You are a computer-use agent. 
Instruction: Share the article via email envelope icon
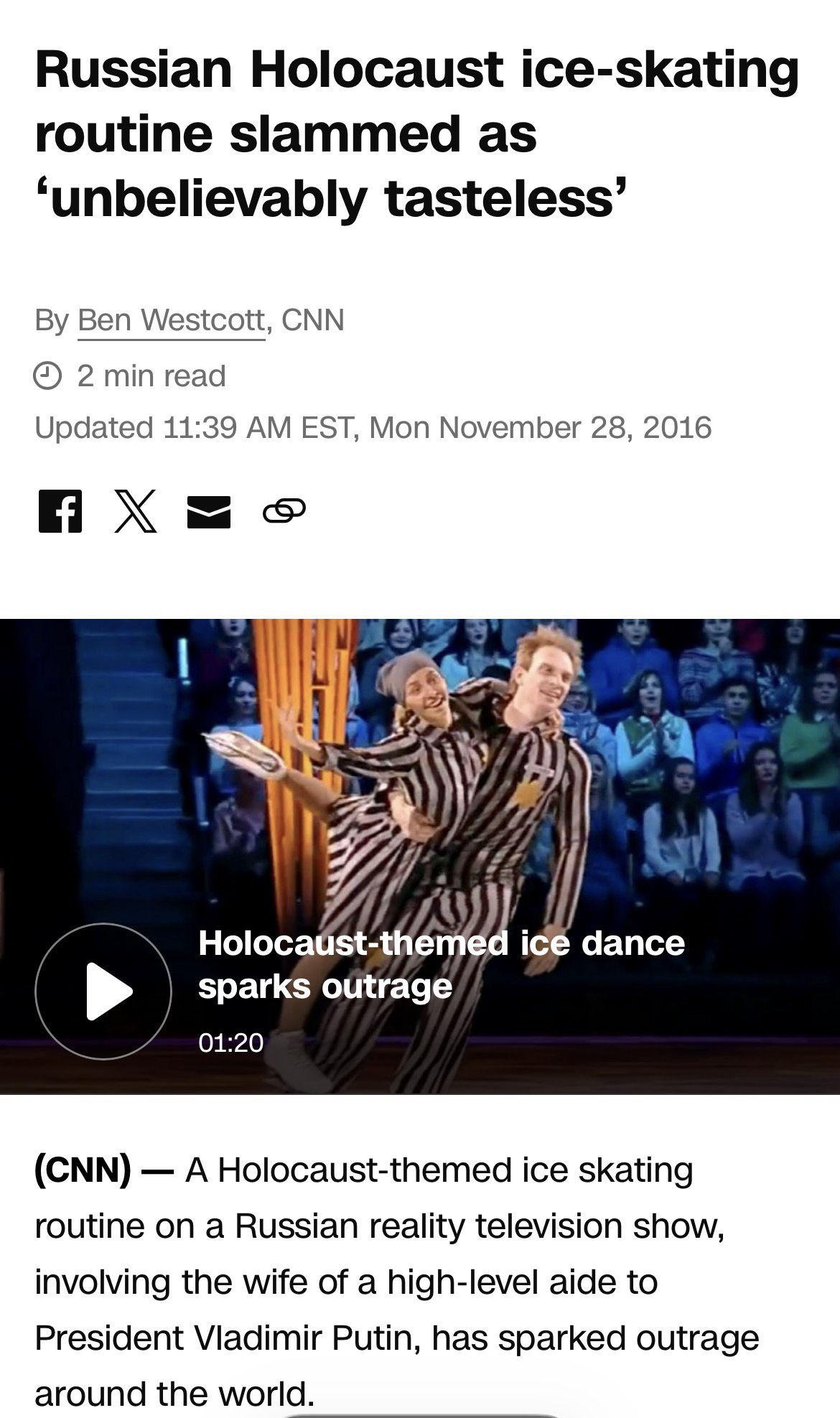(x=209, y=511)
